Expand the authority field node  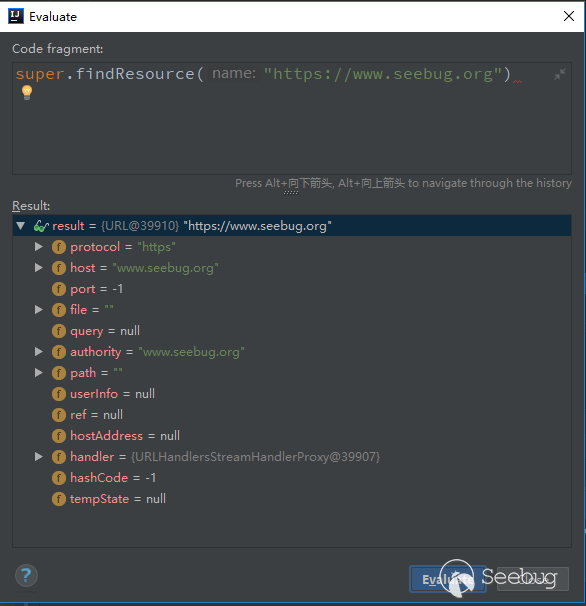(x=39, y=351)
